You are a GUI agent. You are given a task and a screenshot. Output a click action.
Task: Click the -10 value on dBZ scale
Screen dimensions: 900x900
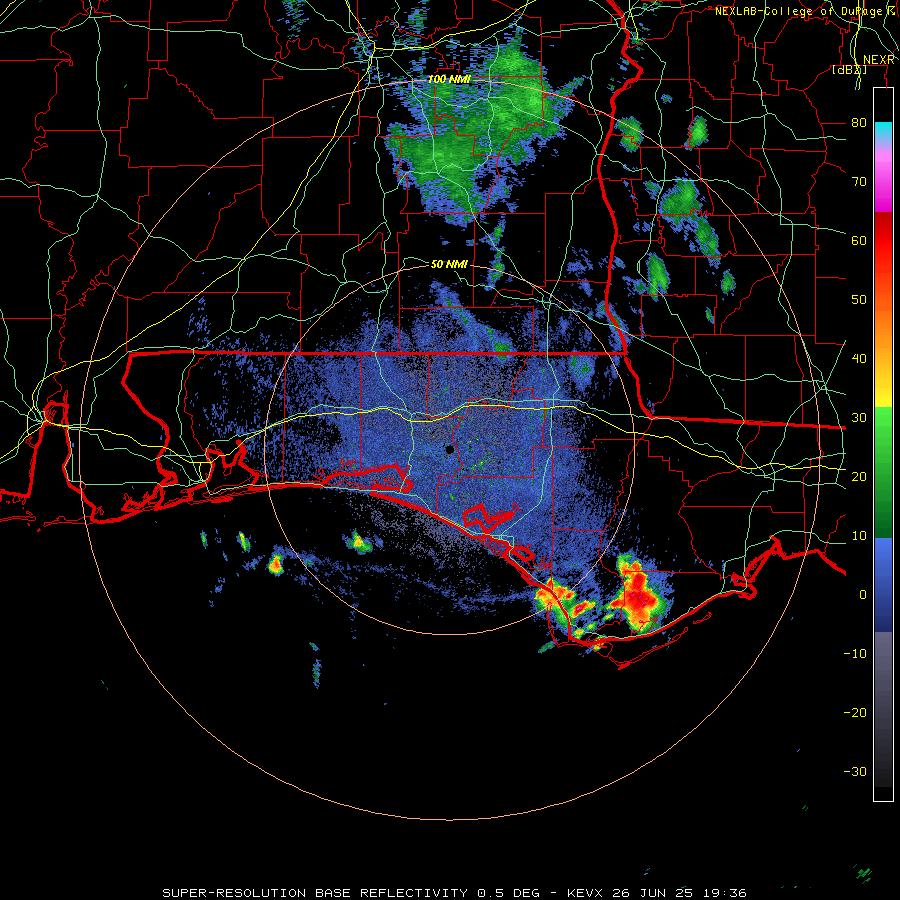[855, 654]
